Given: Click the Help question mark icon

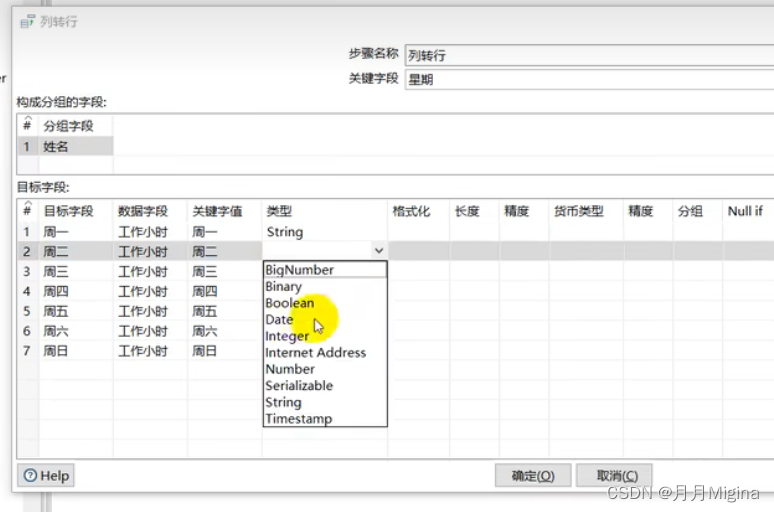Looking at the screenshot, I should pos(30,475).
